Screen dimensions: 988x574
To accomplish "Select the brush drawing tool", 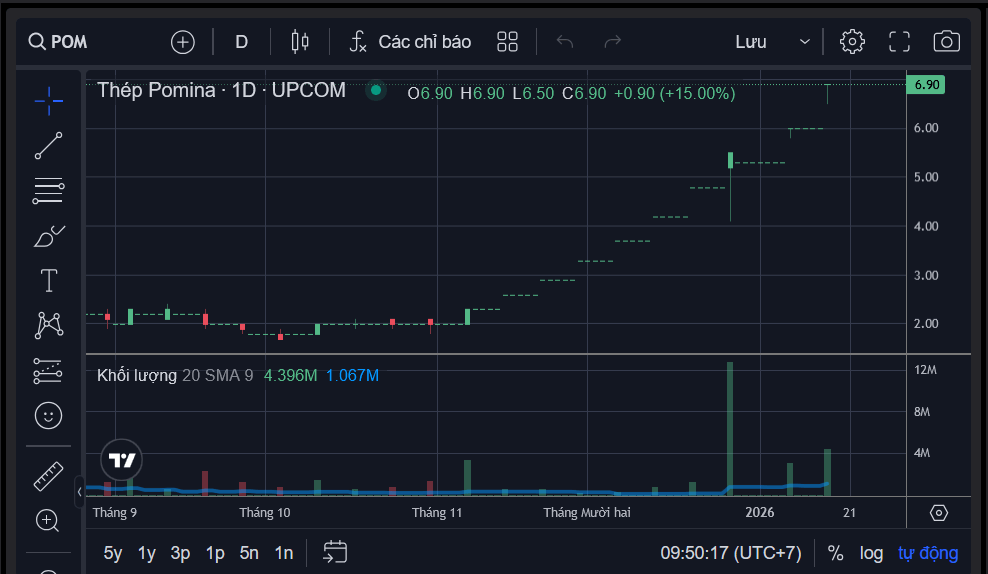I will (48, 236).
